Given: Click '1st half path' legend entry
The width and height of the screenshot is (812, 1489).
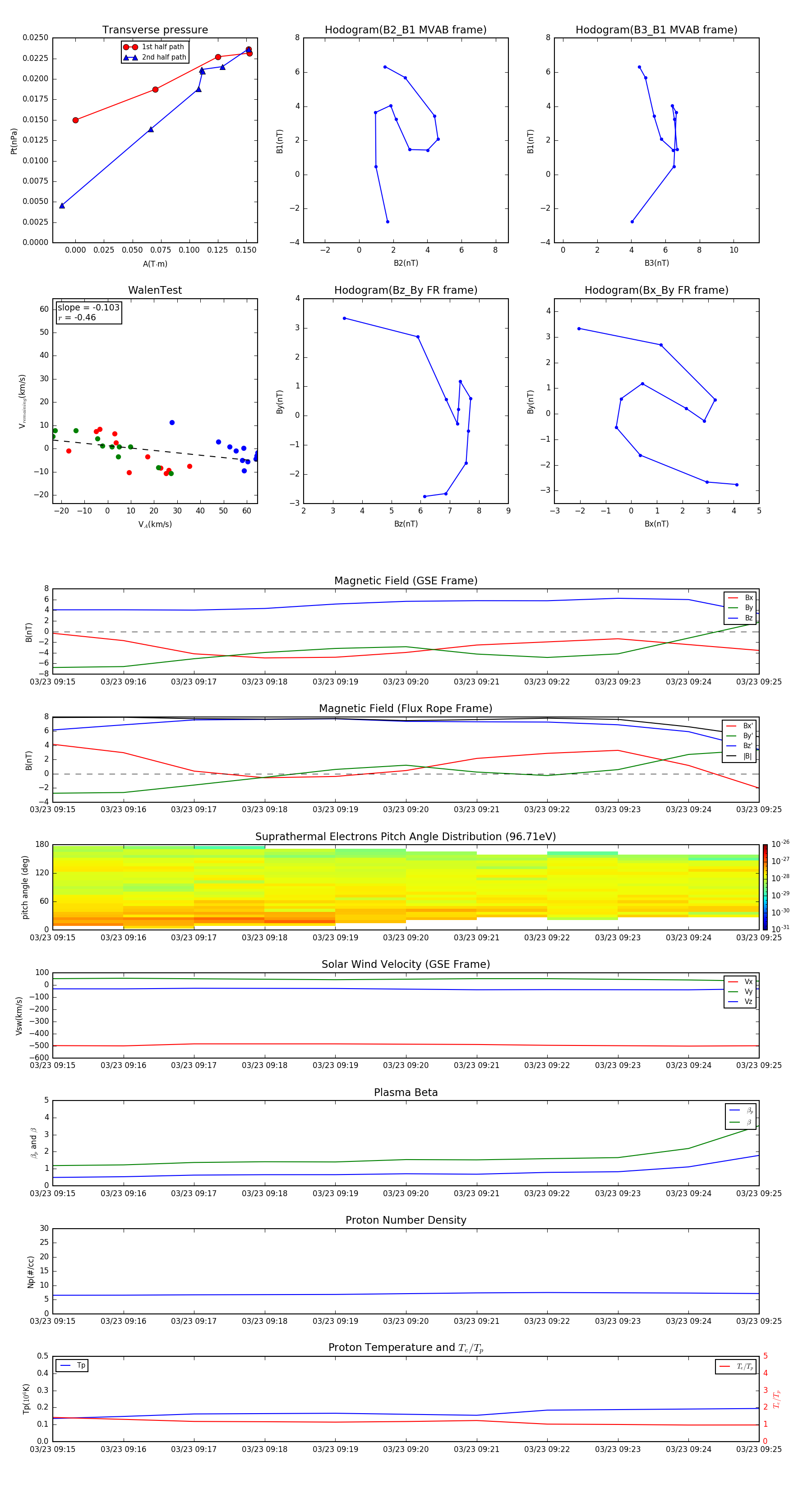Looking at the screenshot, I should pyautogui.click(x=155, y=47).
